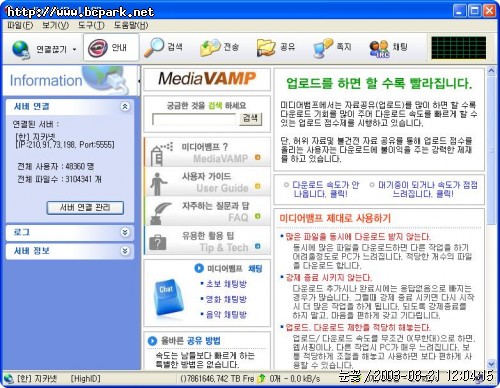Click the vertical scrollbar thumb in content pane

(x=491, y=151)
